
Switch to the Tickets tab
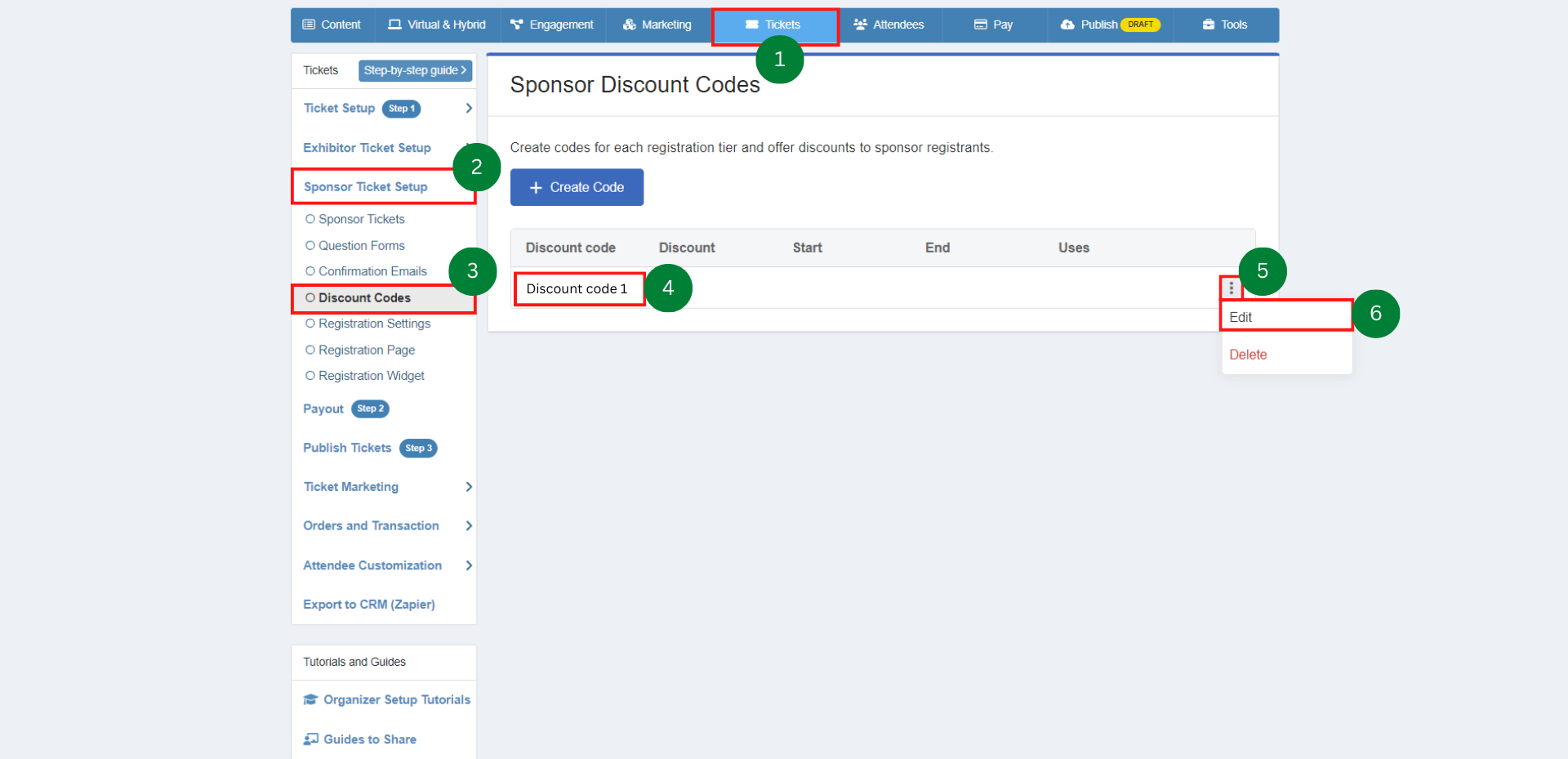click(x=775, y=25)
